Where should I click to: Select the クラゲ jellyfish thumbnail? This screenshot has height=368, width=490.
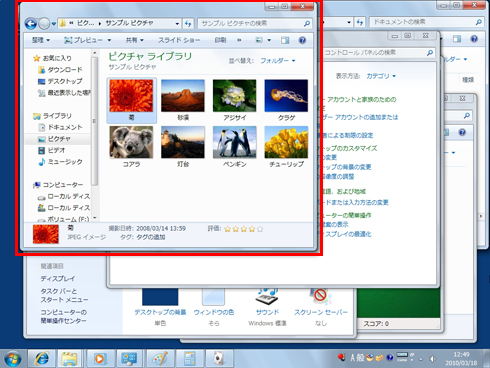pos(286,100)
